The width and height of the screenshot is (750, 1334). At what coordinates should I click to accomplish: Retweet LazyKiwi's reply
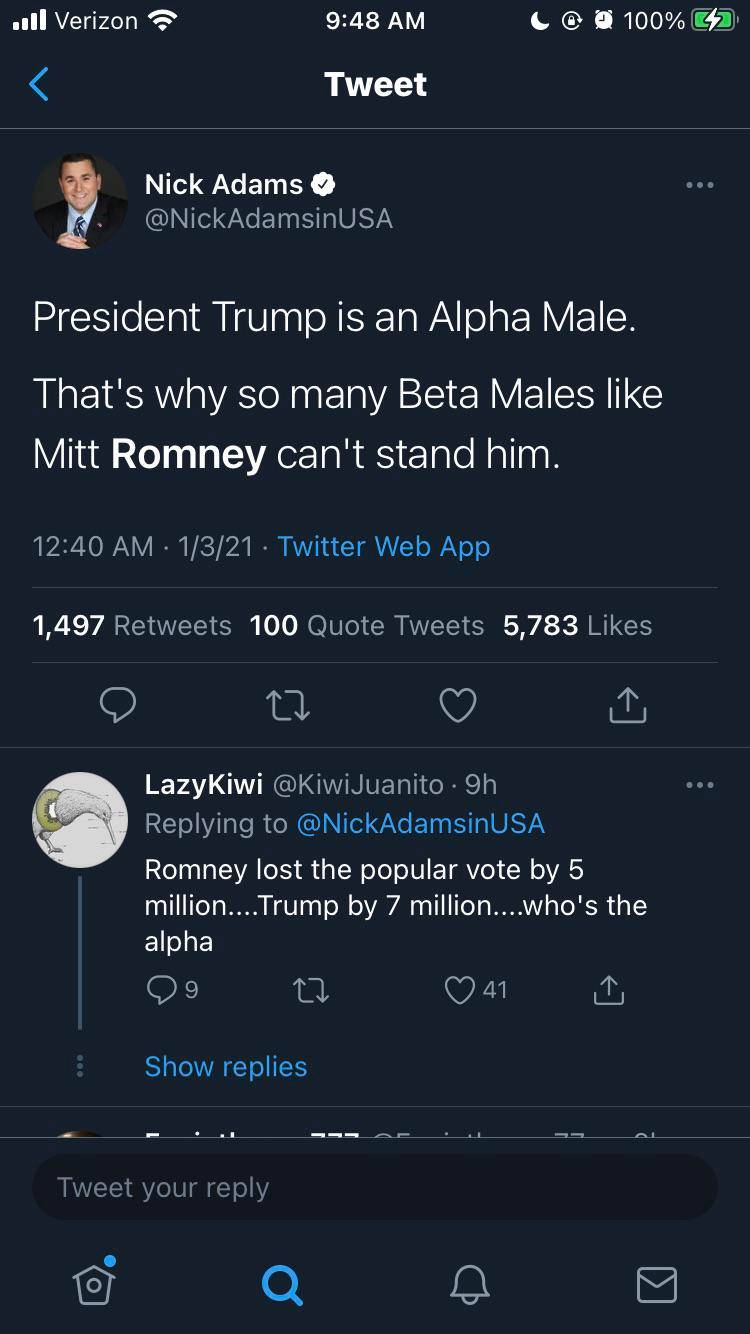coord(310,990)
